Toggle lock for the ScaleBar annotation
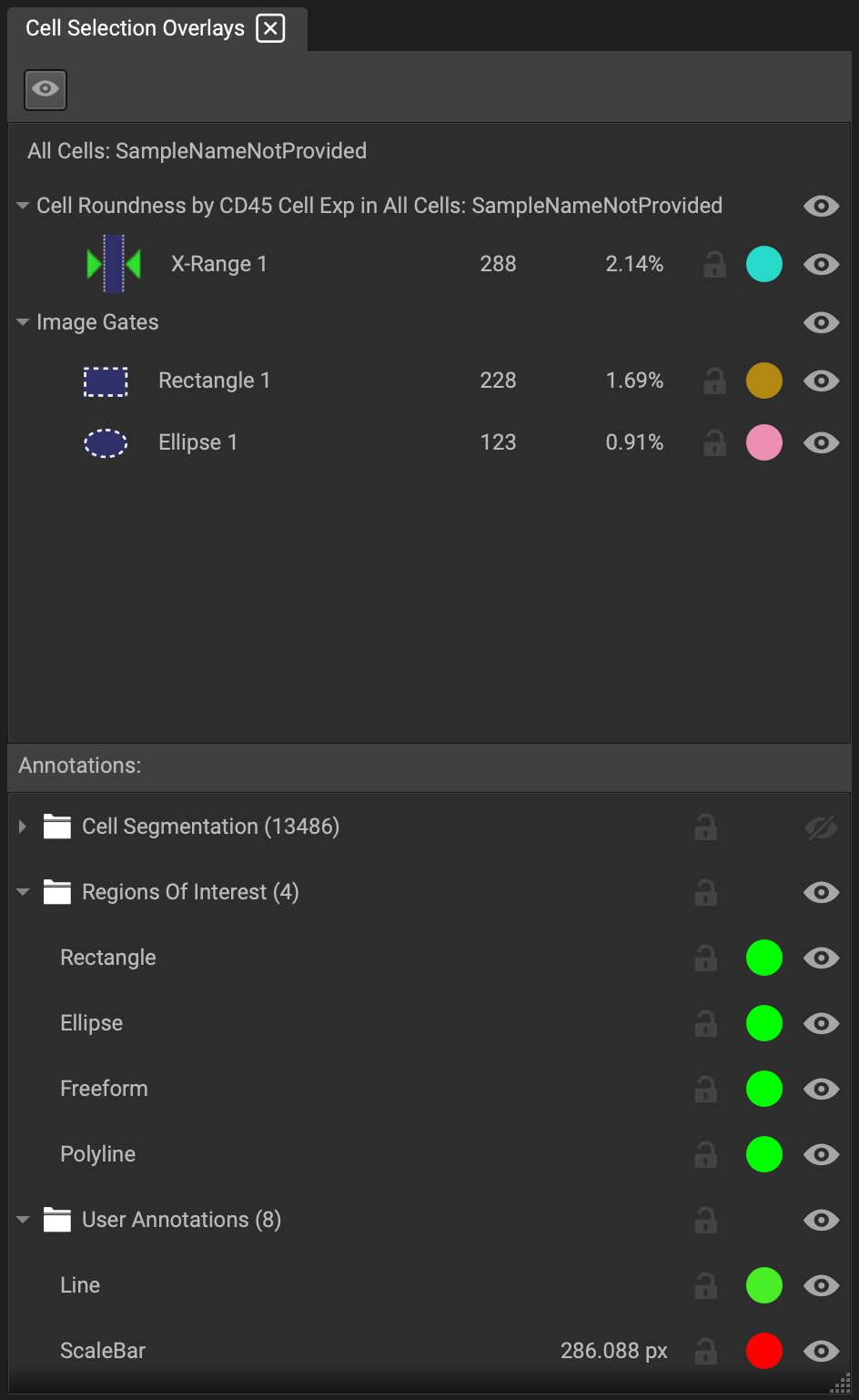This screenshot has height=1400, width=859. [x=705, y=1352]
